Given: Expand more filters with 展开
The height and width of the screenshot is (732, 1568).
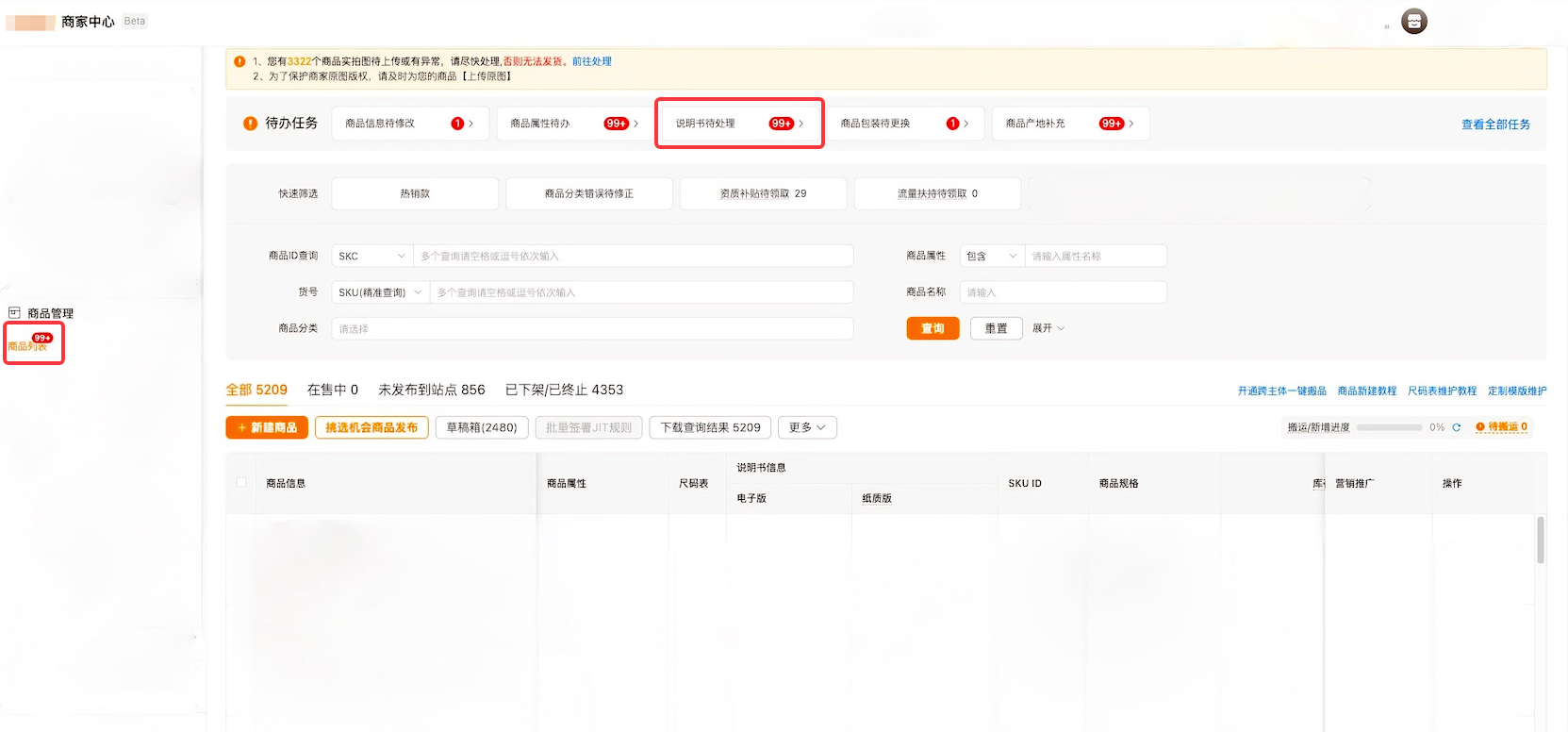Looking at the screenshot, I should (1048, 328).
